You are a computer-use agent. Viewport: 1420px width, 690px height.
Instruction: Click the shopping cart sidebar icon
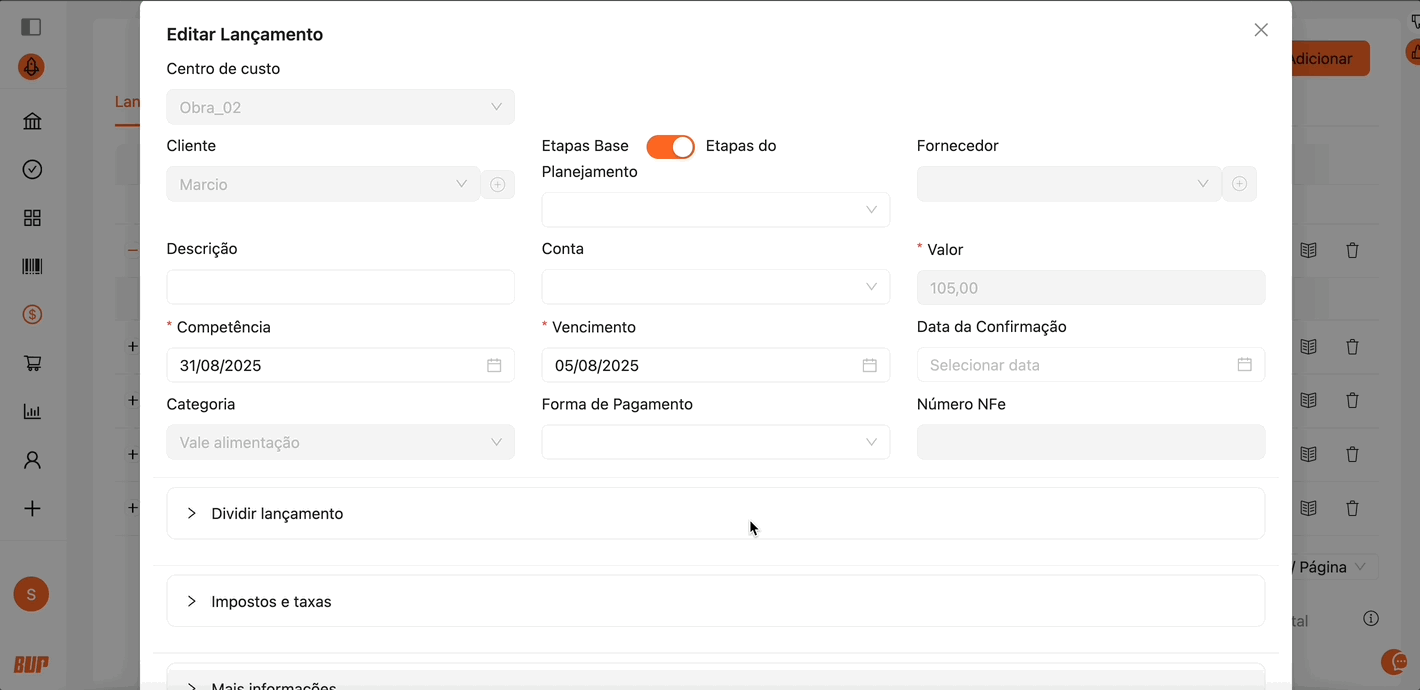pos(32,364)
